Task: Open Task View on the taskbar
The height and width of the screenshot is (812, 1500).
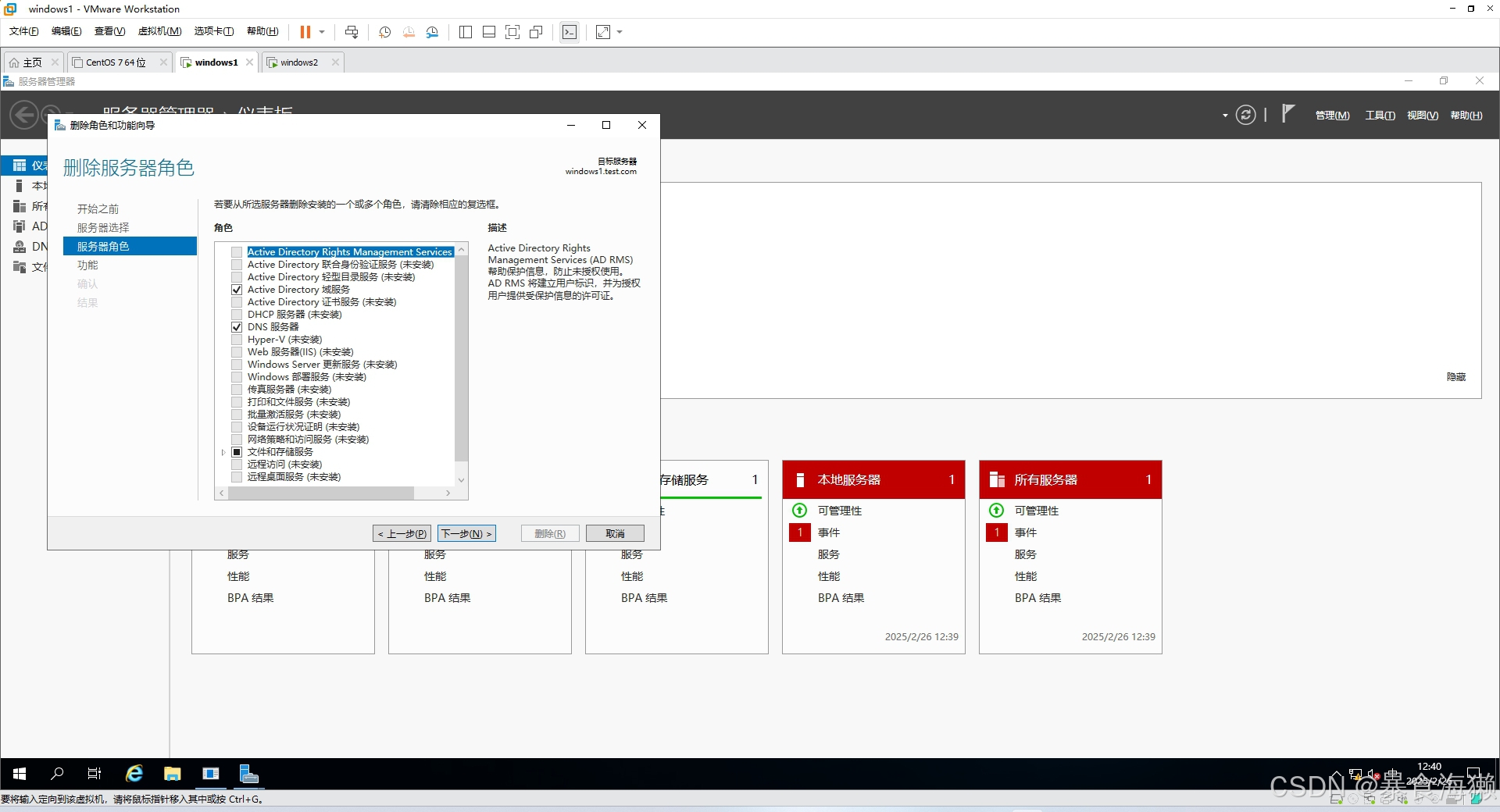Action: point(95,774)
